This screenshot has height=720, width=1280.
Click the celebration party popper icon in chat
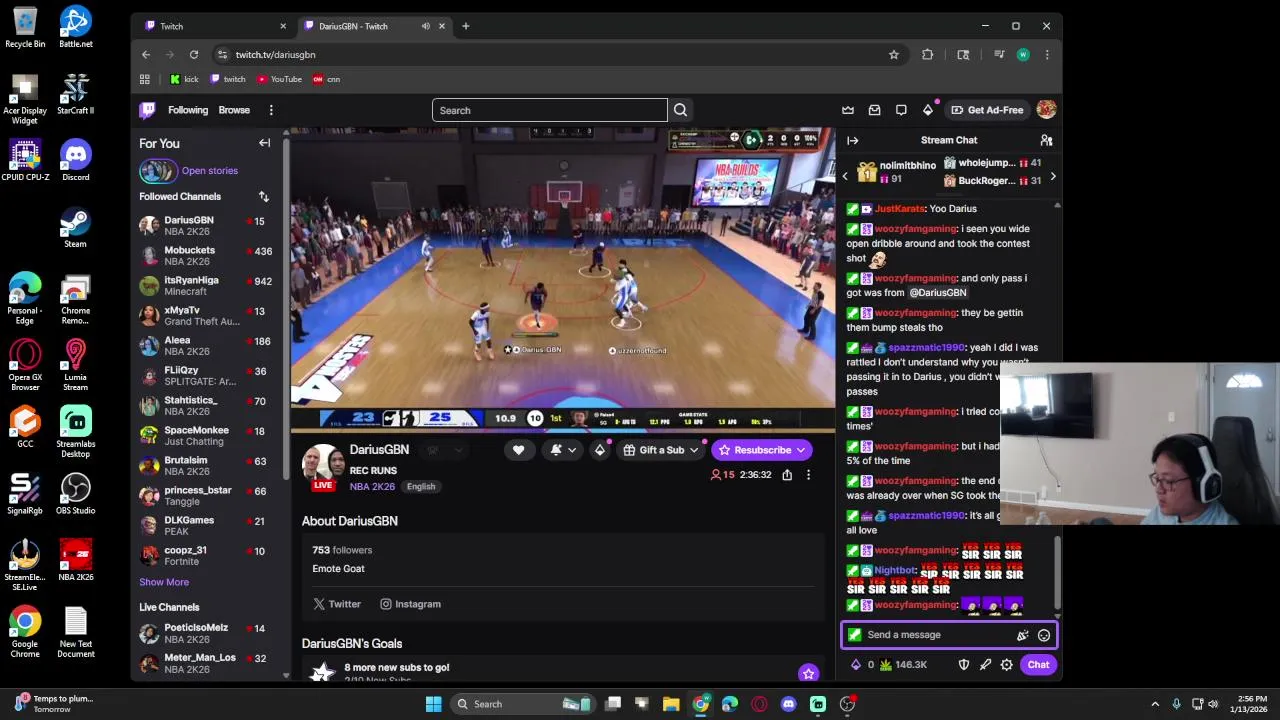1022,635
